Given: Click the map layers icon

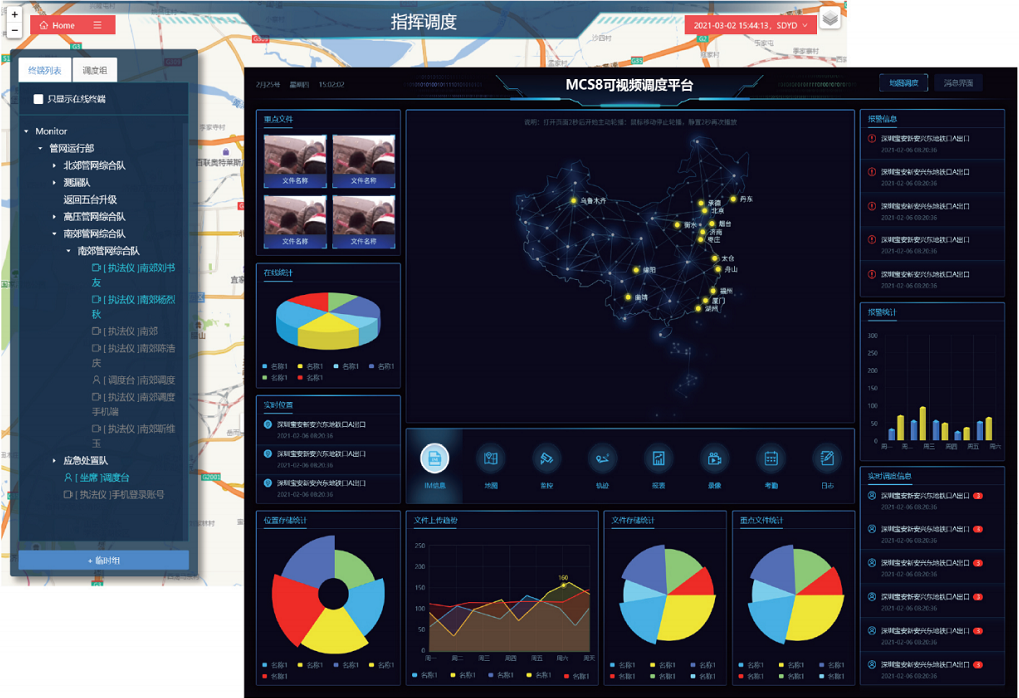Looking at the screenshot, I should [830, 19].
